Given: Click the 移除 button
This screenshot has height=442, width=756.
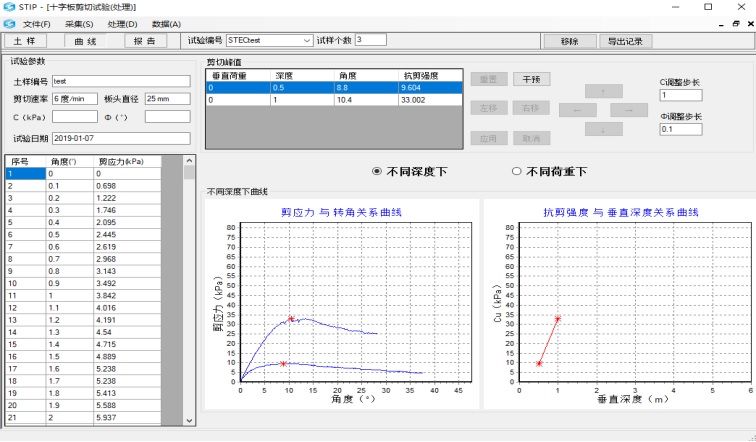Looking at the screenshot, I should [x=569, y=41].
